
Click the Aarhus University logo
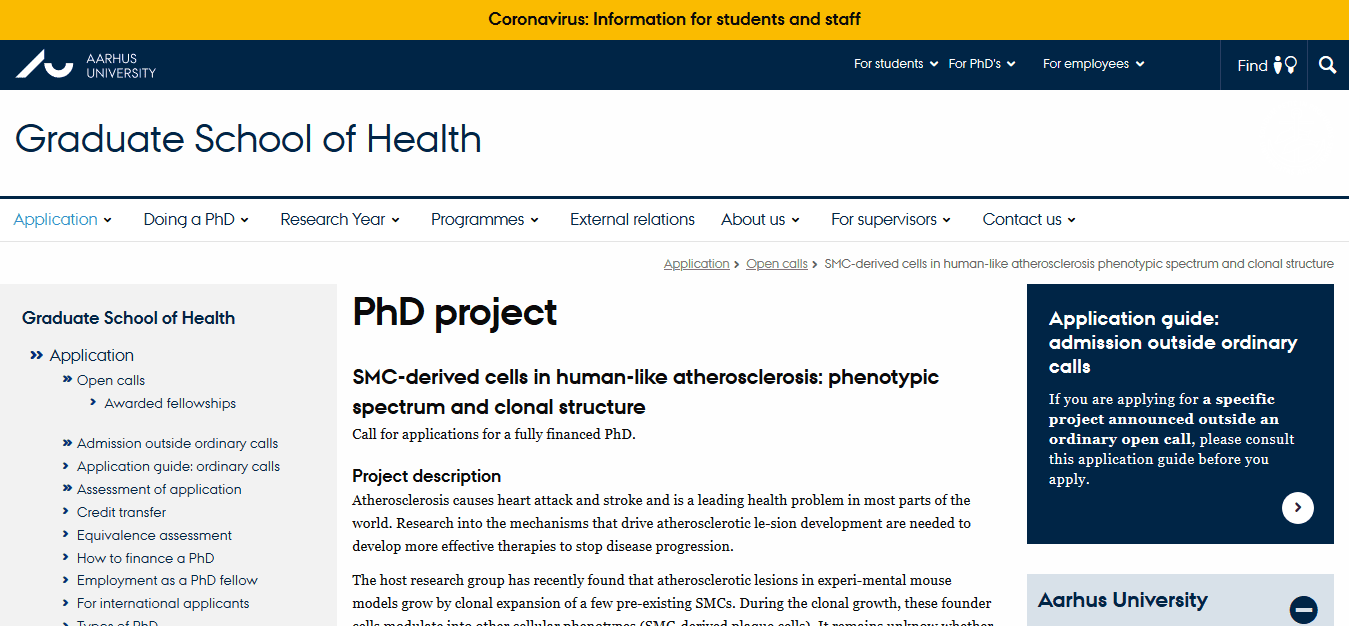point(86,65)
